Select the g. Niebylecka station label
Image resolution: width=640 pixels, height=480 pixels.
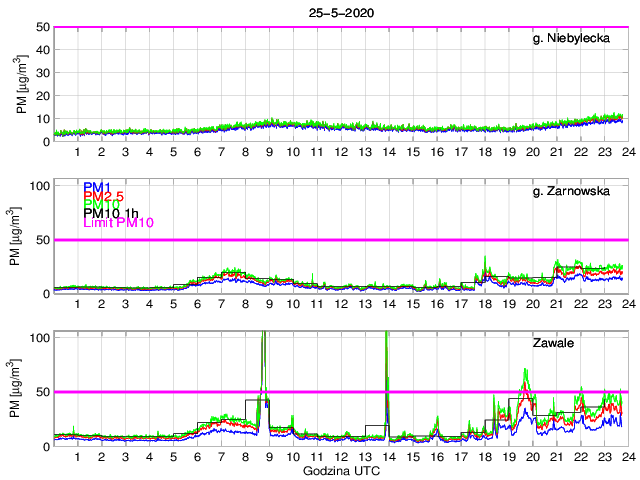(578, 38)
